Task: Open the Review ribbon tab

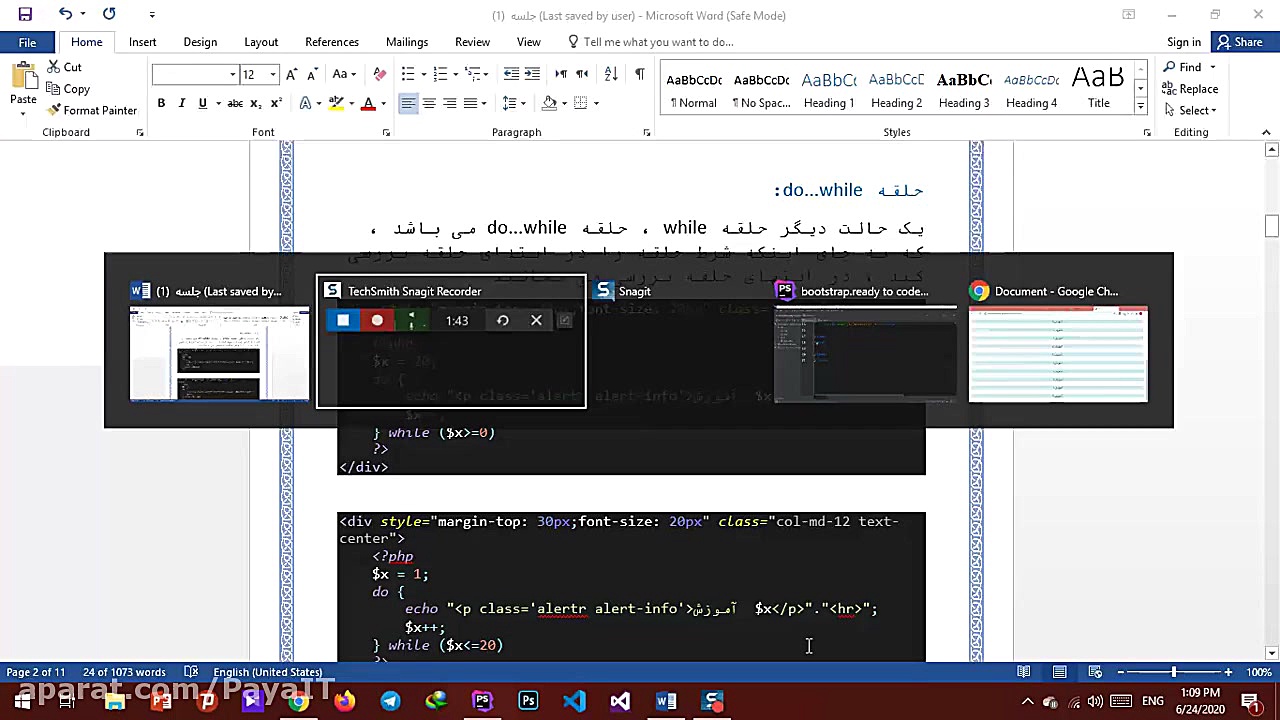Action: (x=472, y=42)
